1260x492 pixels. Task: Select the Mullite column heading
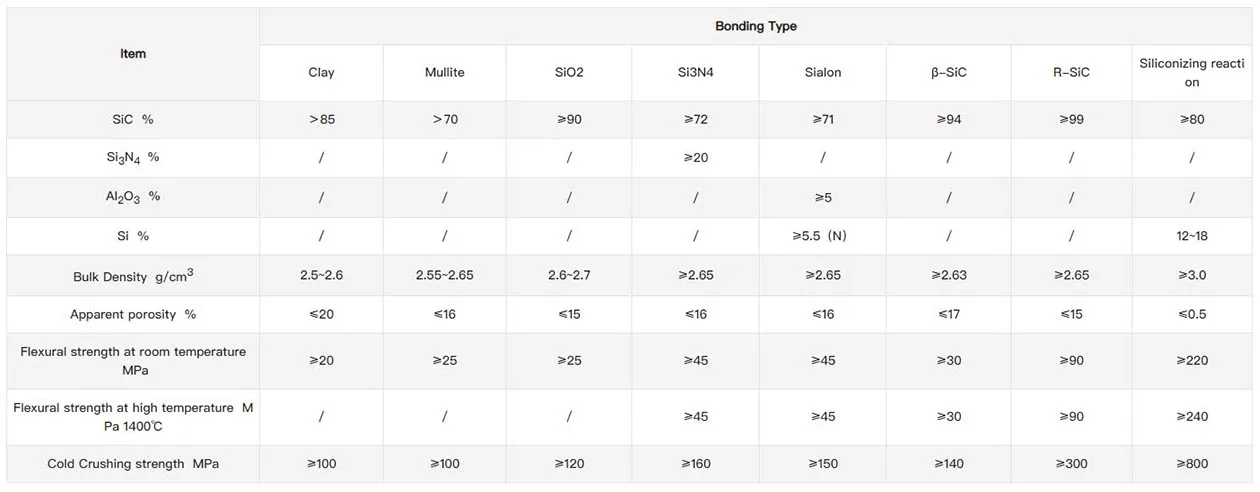click(445, 72)
